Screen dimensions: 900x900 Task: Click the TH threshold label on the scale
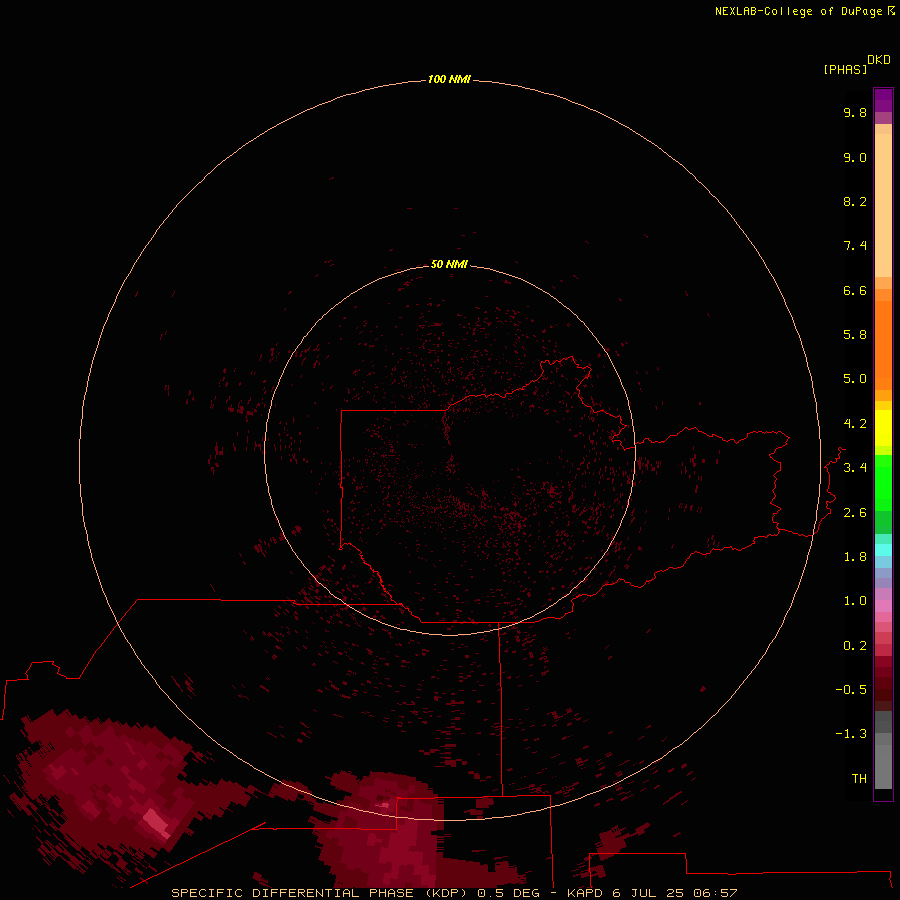pos(859,779)
